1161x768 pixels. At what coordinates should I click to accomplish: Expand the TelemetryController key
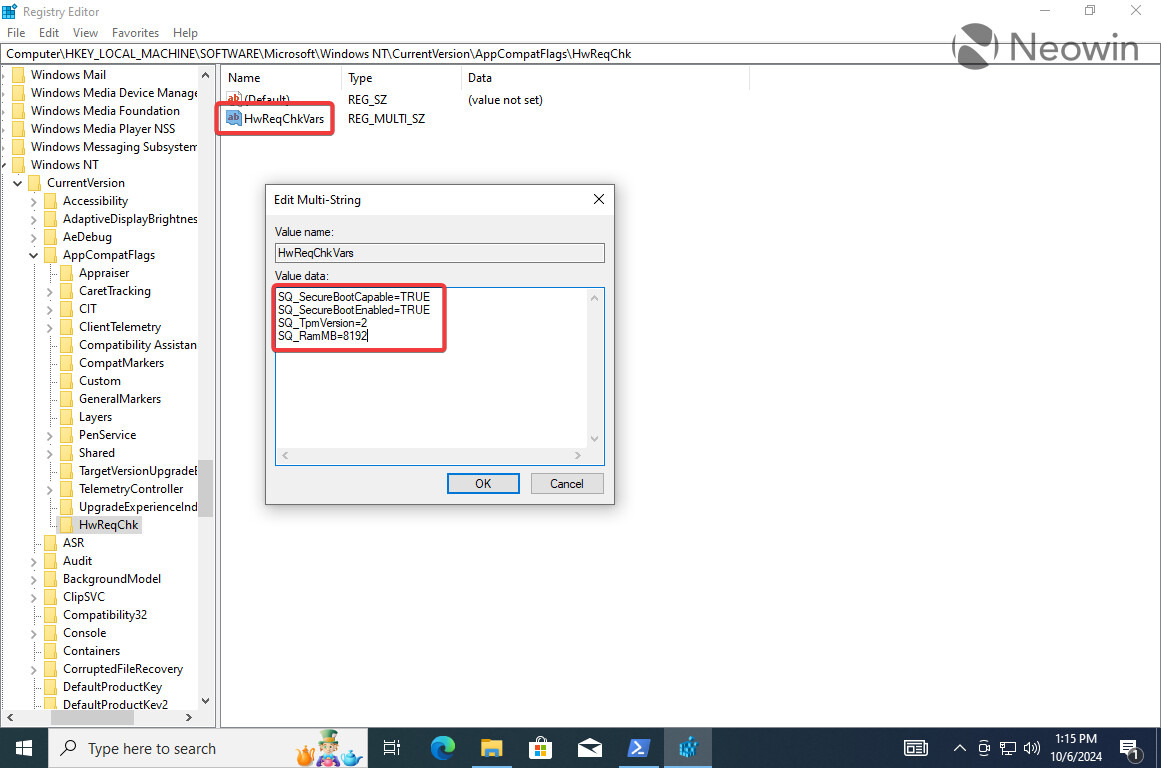click(x=50, y=490)
